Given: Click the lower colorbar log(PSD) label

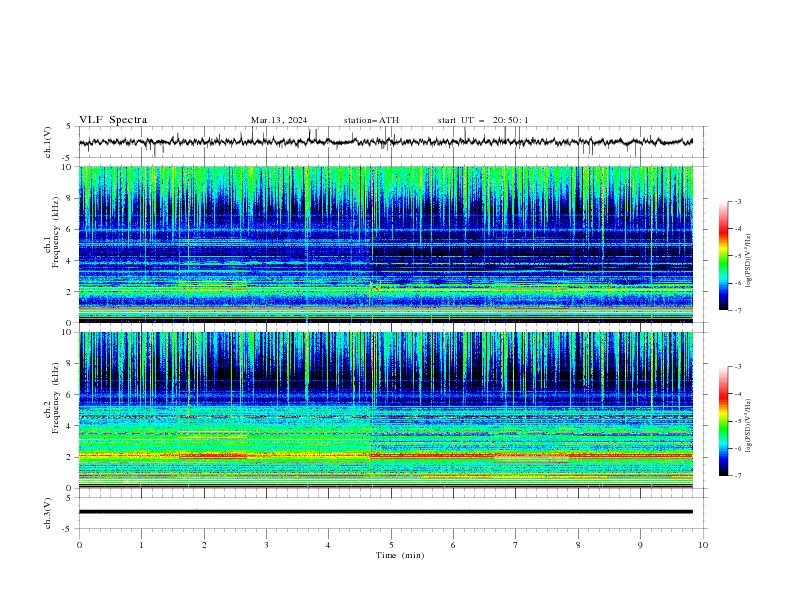Looking at the screenshot, I should tap(749, 425).
